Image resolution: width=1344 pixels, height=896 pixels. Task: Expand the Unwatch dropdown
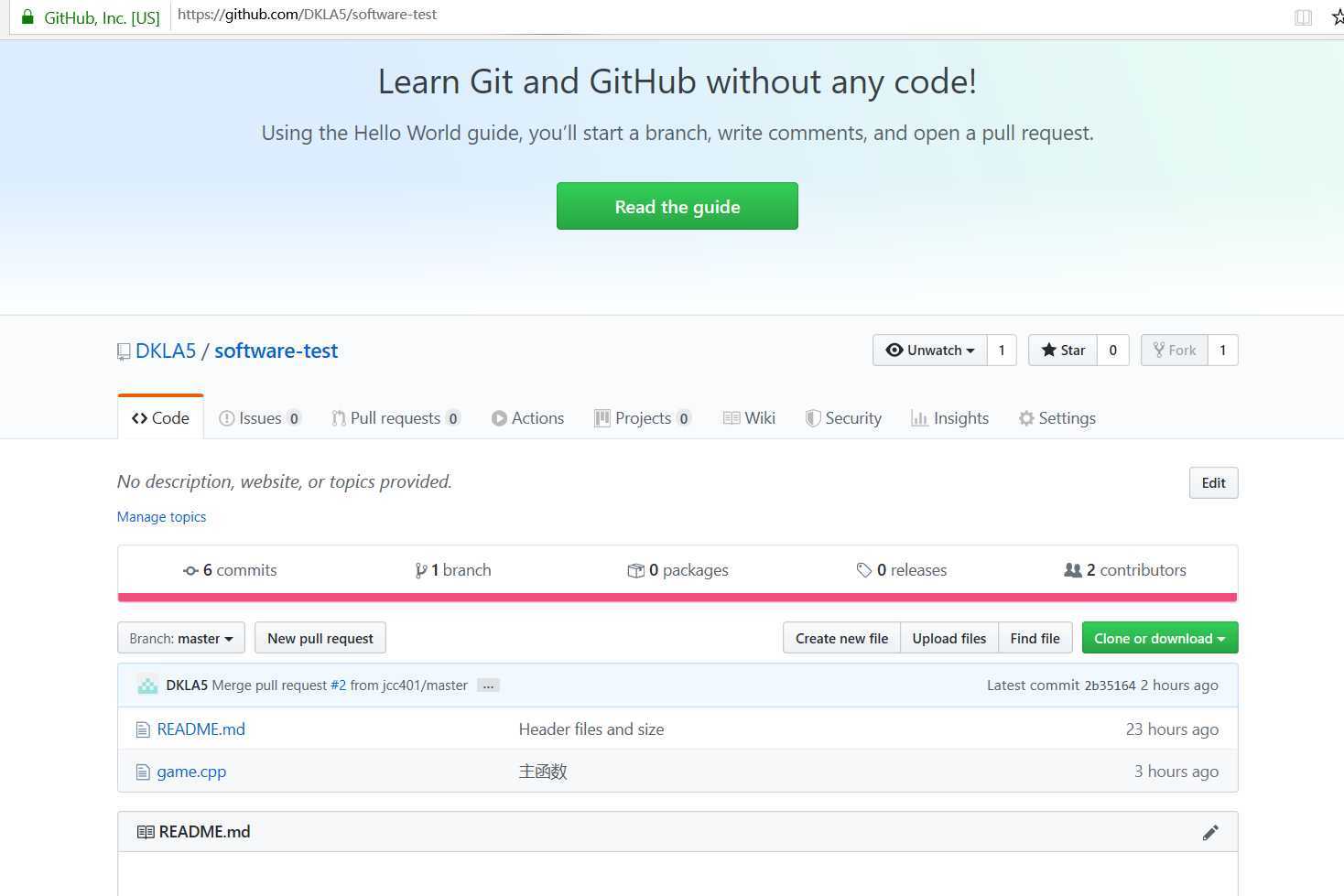click(930, 350)
